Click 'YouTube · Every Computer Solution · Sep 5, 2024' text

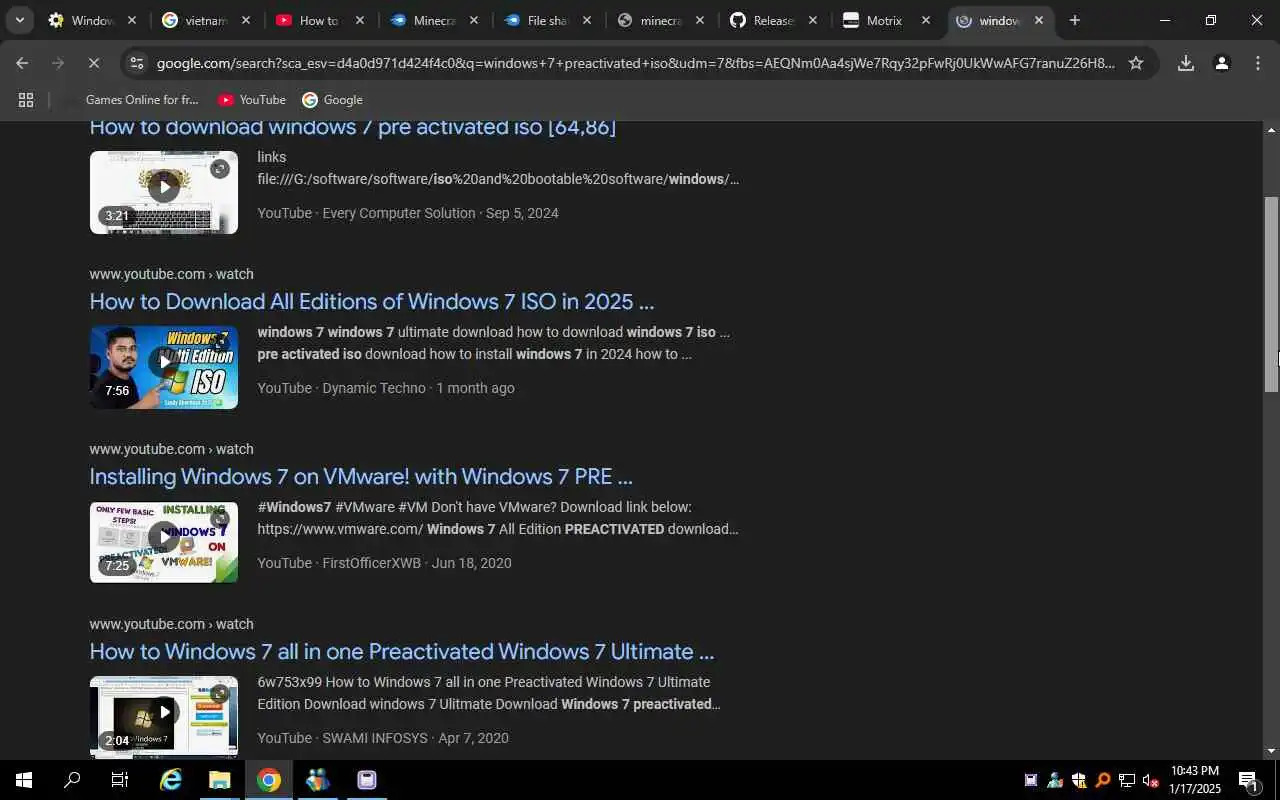point(408,213)
